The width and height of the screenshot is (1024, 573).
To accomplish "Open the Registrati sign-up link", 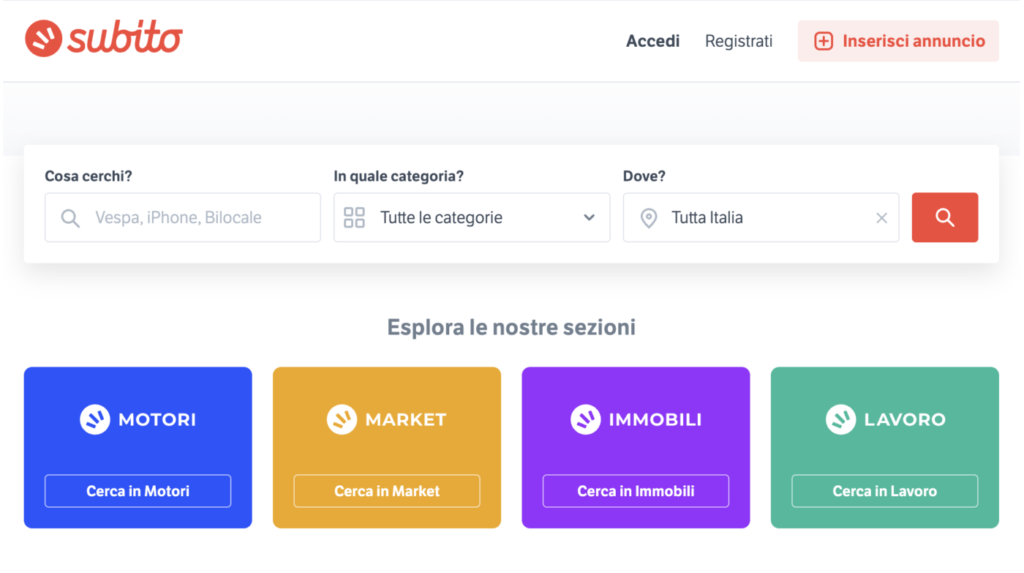I will (x=738, y=41).
